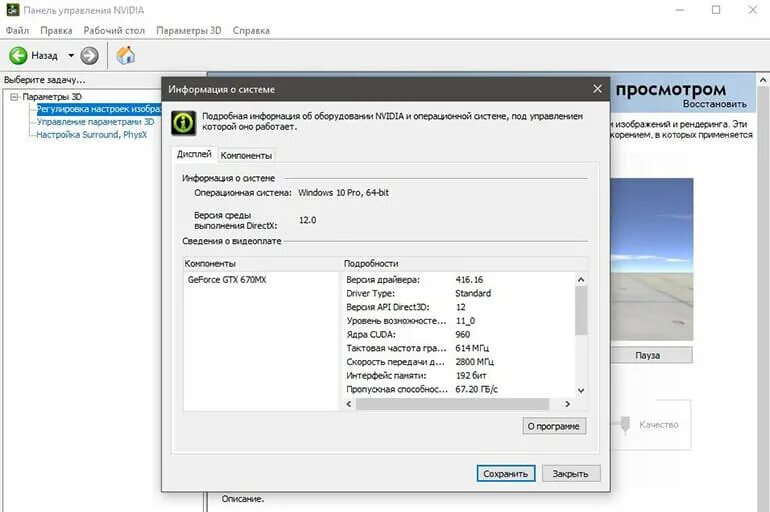Select the Версия драйвера row
This screenshot has height=512, width=770.
coord(460,279)
